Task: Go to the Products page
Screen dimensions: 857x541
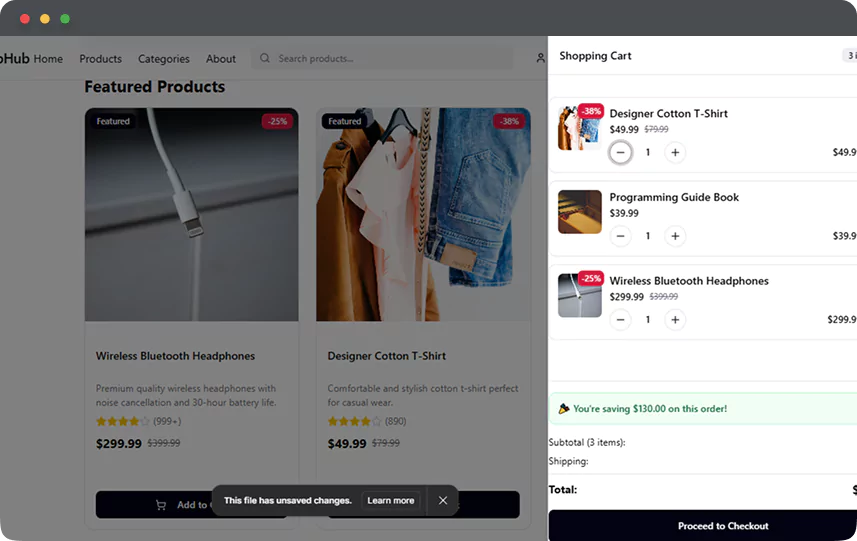Action: coord(100,59)
